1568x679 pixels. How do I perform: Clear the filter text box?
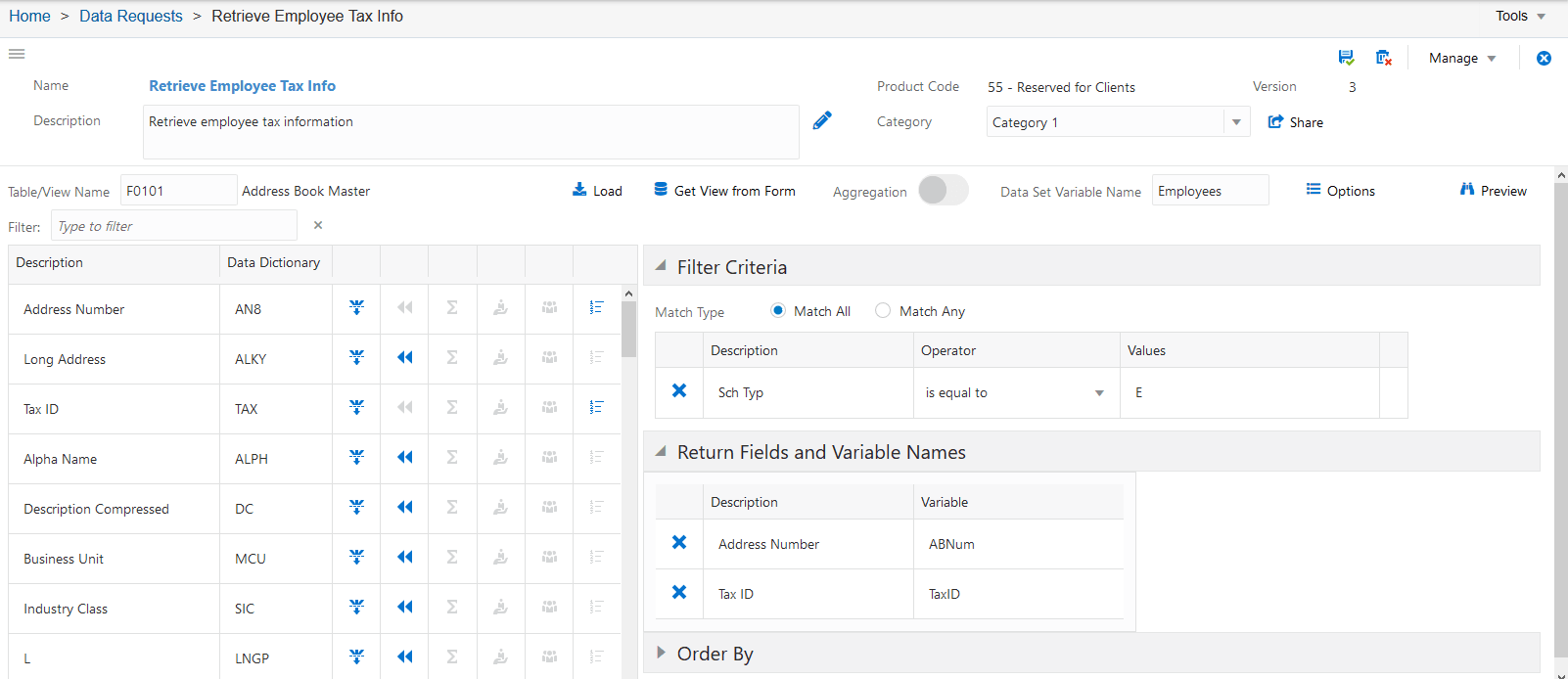tap(318, 225)
